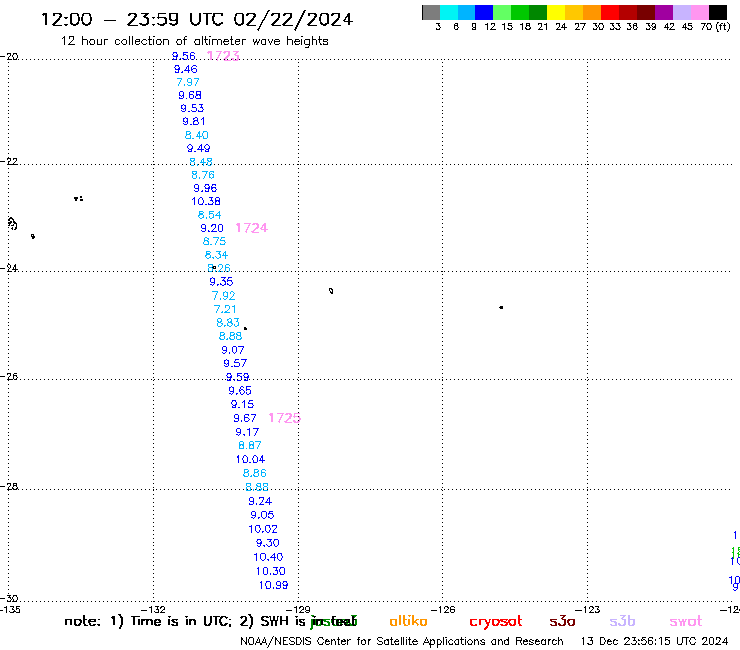Click the 10.04 wave height value
The image size is (740, 650).
pyautogui.click(x=250, y=459)
